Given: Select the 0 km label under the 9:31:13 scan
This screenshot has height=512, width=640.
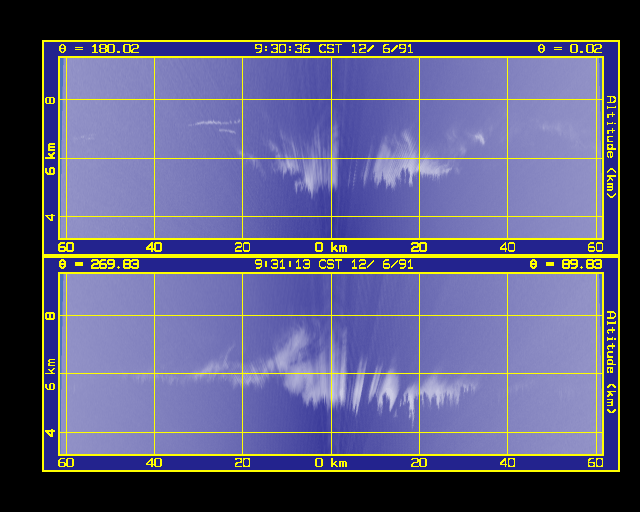Looking at the screenshot, I should (x=331, y=463).
